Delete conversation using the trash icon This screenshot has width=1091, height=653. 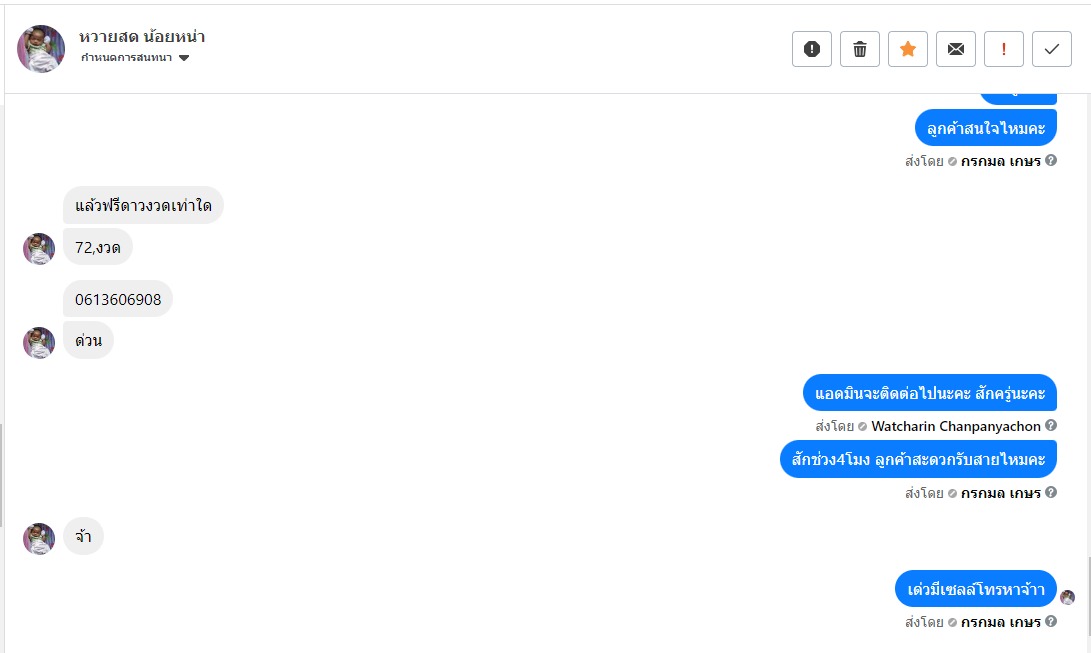click(x=860, y=49)
